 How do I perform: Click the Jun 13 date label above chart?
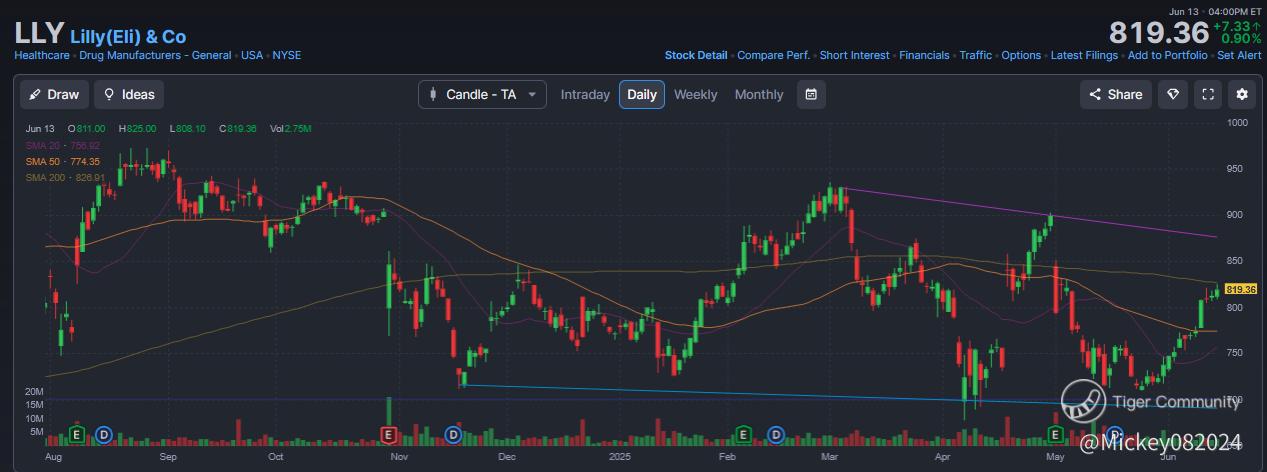click(x=40, y=129)
